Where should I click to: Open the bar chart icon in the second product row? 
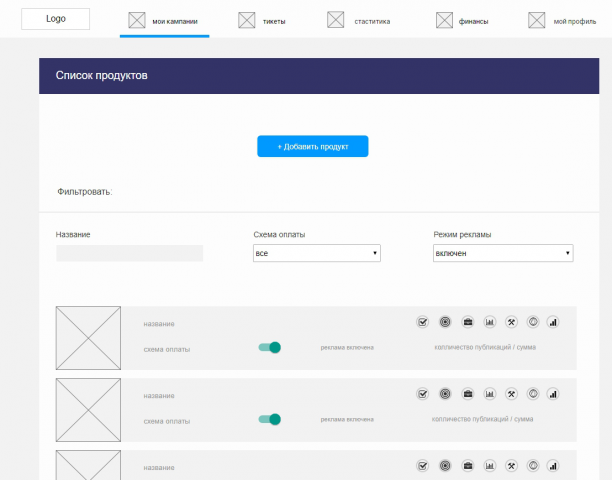(x=489, y=394)
